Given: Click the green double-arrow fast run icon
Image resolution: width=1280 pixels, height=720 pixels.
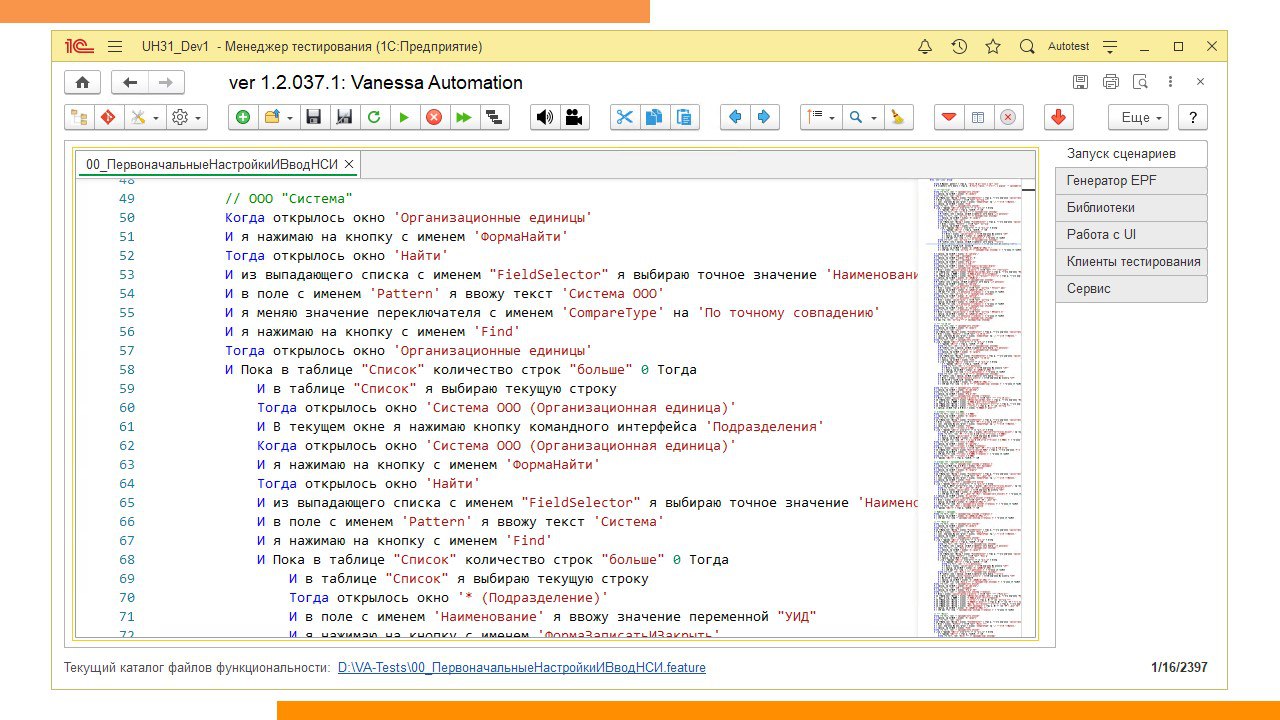Looking at the screenshot, I should tap(463, 117).
